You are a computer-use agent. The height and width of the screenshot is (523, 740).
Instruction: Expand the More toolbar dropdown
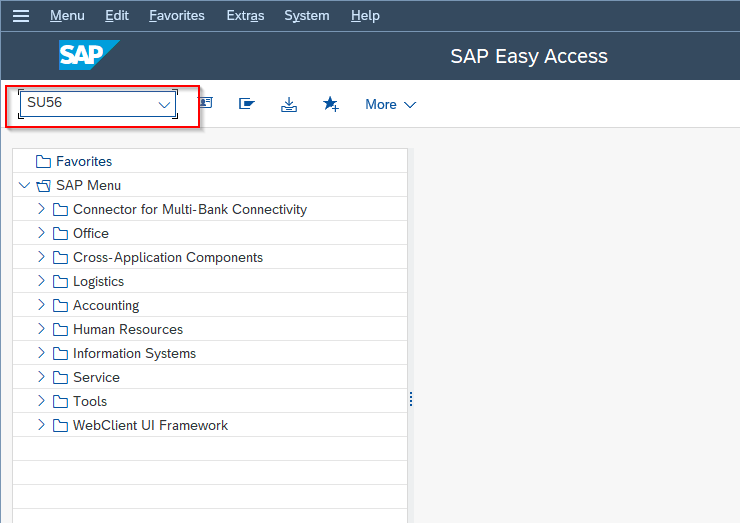390,104
